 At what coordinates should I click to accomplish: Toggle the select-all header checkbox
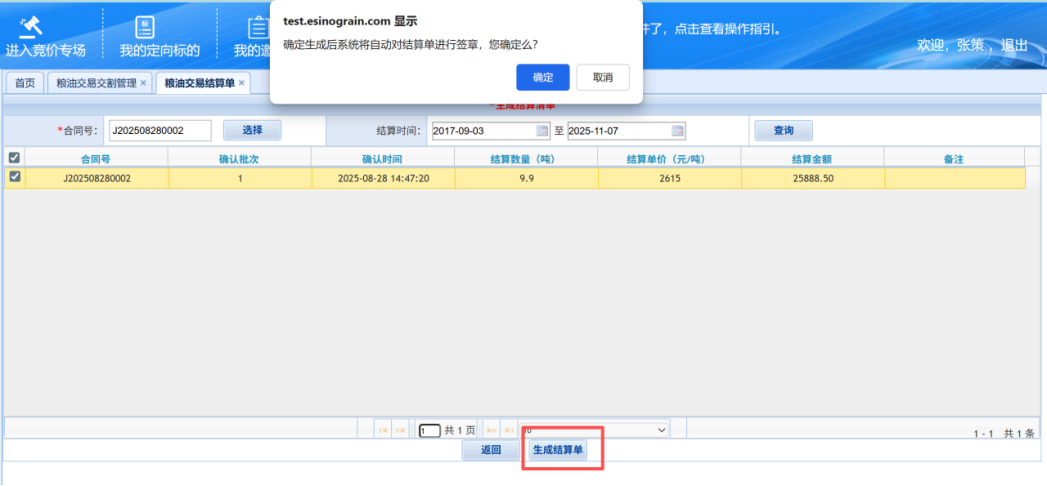pos(14,157)
